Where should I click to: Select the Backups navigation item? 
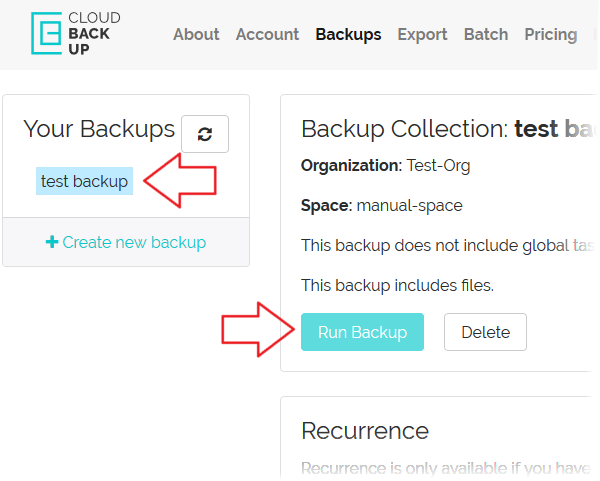point(348,34)
